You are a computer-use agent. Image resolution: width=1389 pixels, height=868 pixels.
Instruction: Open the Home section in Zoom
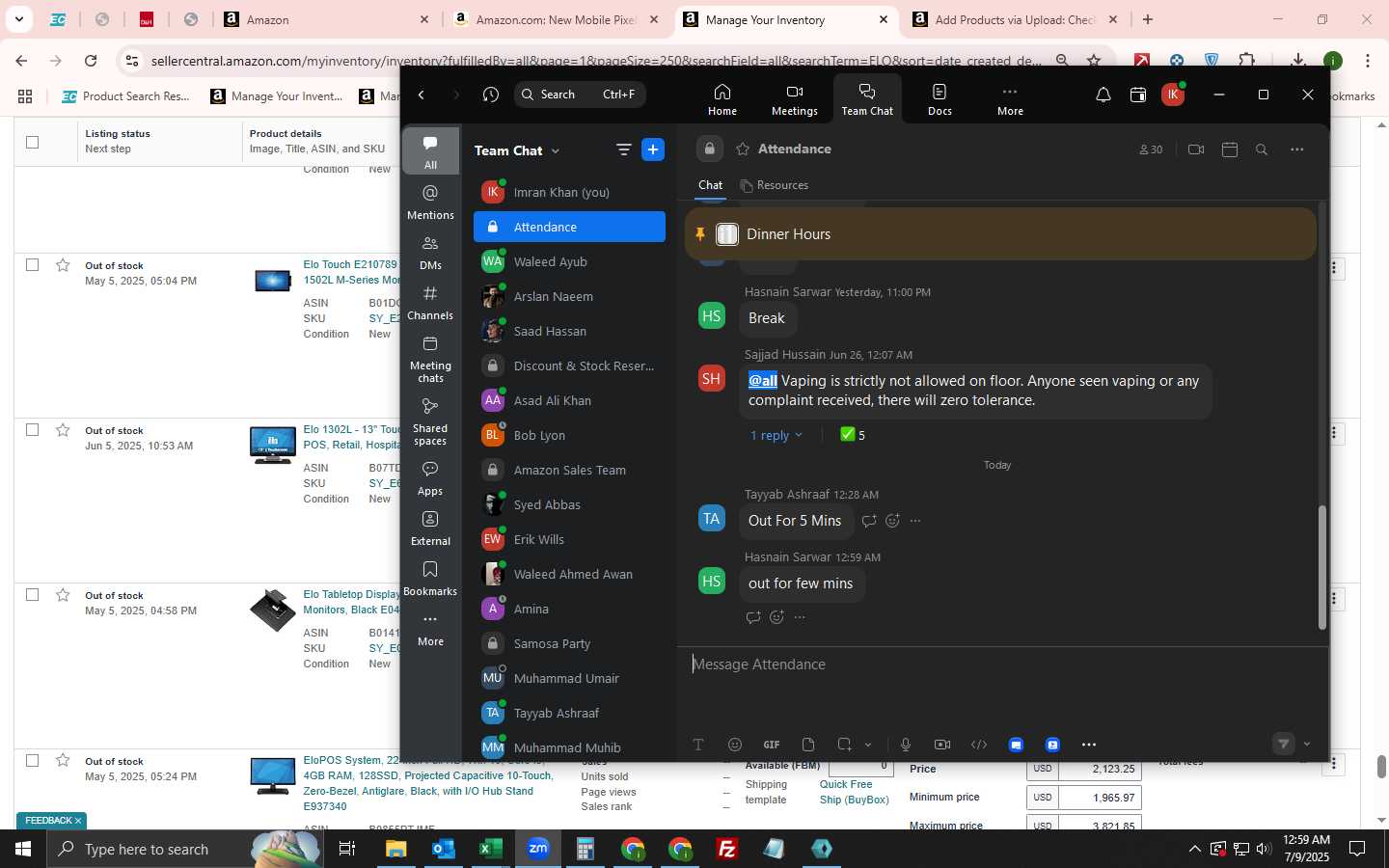pos(722,99)
